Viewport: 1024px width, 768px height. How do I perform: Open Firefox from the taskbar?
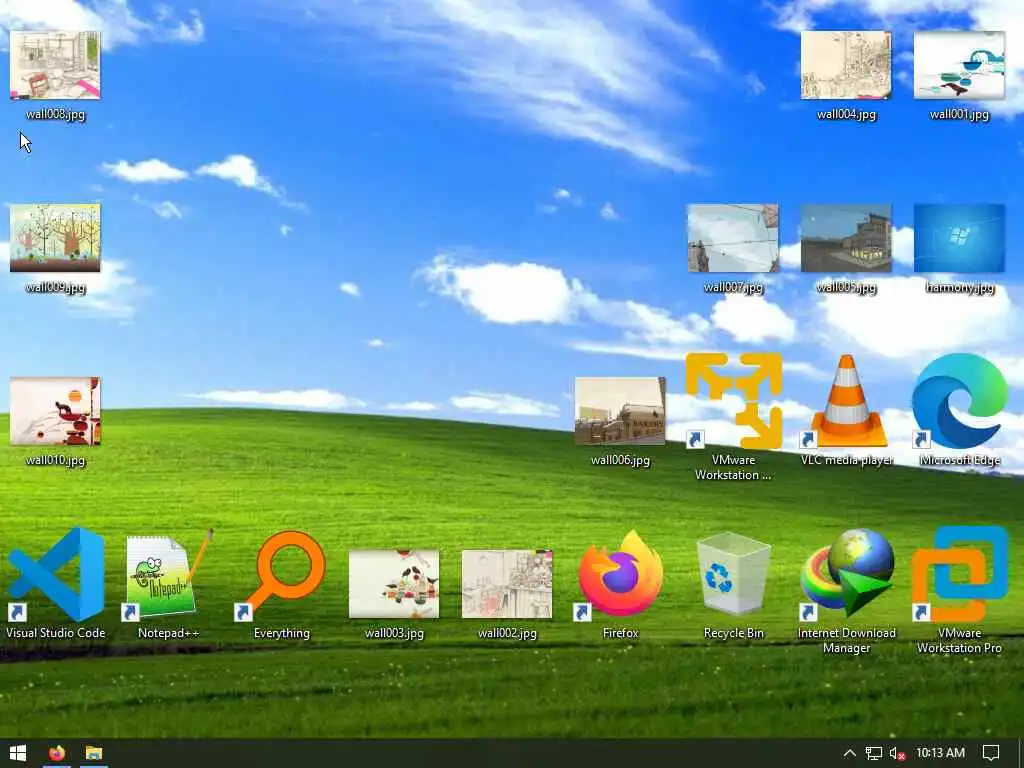pos(57,753)
